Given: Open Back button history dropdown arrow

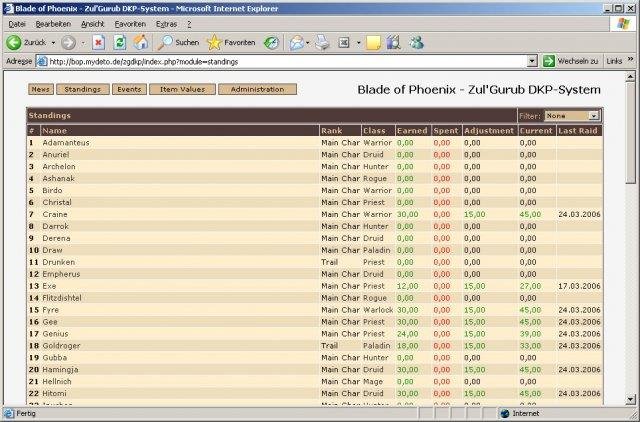Looking at the screenshot, I should [x=53, y=43].
